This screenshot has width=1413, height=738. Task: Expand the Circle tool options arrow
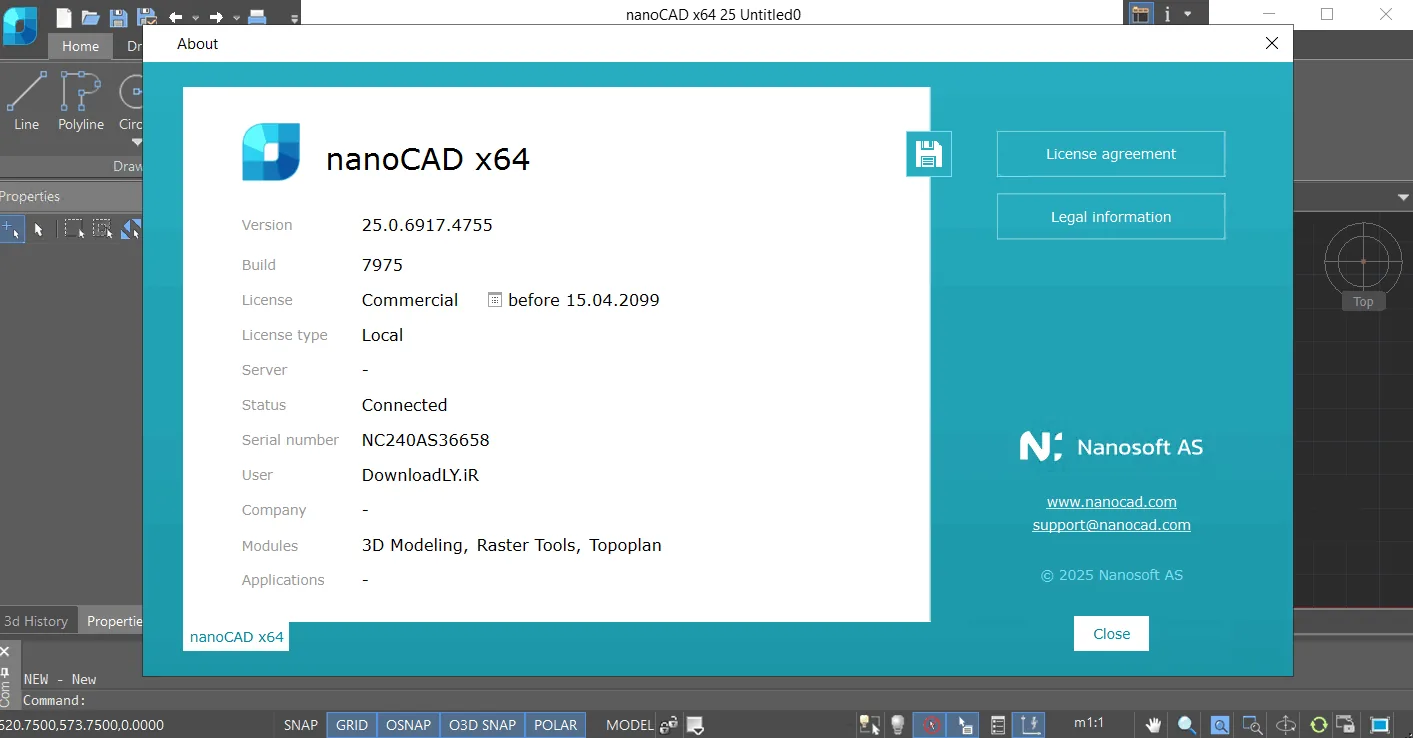(137, 142)
